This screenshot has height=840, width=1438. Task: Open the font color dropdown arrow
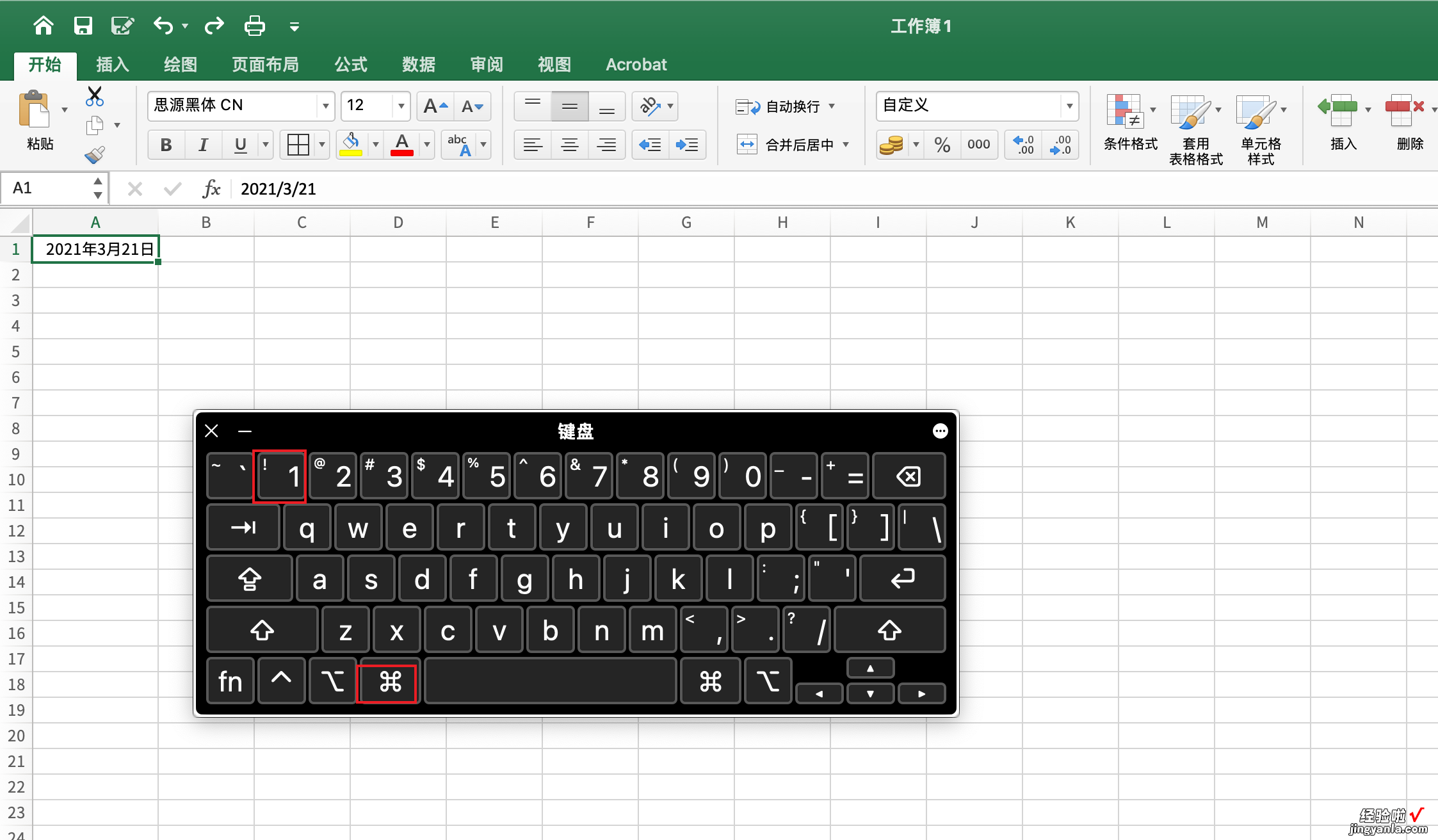click(427, 145)
